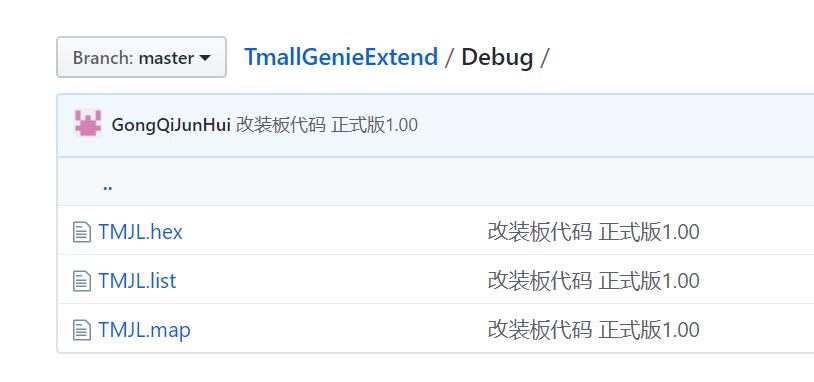
Task: Click the dropdown caret next to master
Action: click(205, 58)
